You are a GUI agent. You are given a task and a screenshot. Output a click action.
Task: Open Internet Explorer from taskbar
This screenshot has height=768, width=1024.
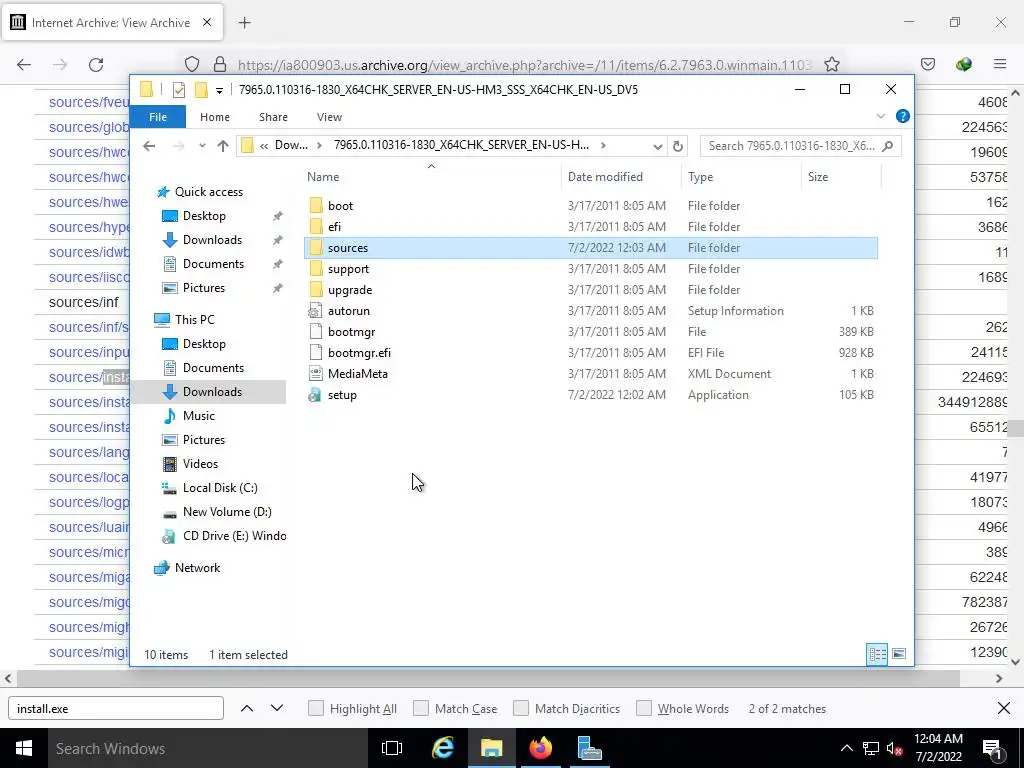click(x=443, y=748)
